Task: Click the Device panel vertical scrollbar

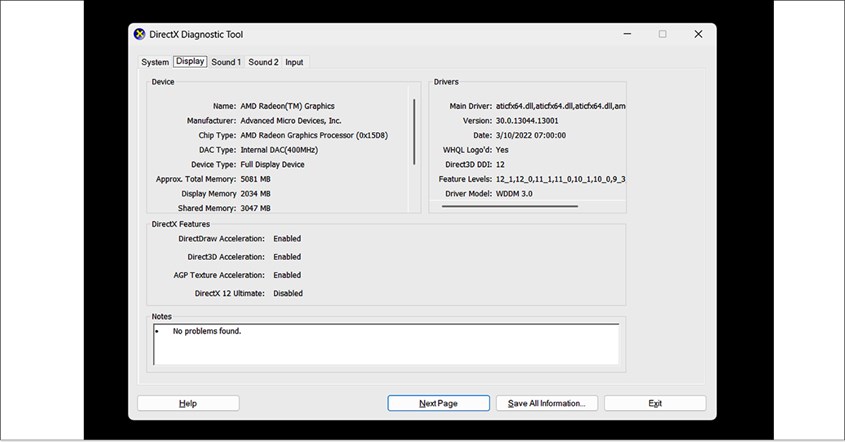Action: click(x=414, y=132)
